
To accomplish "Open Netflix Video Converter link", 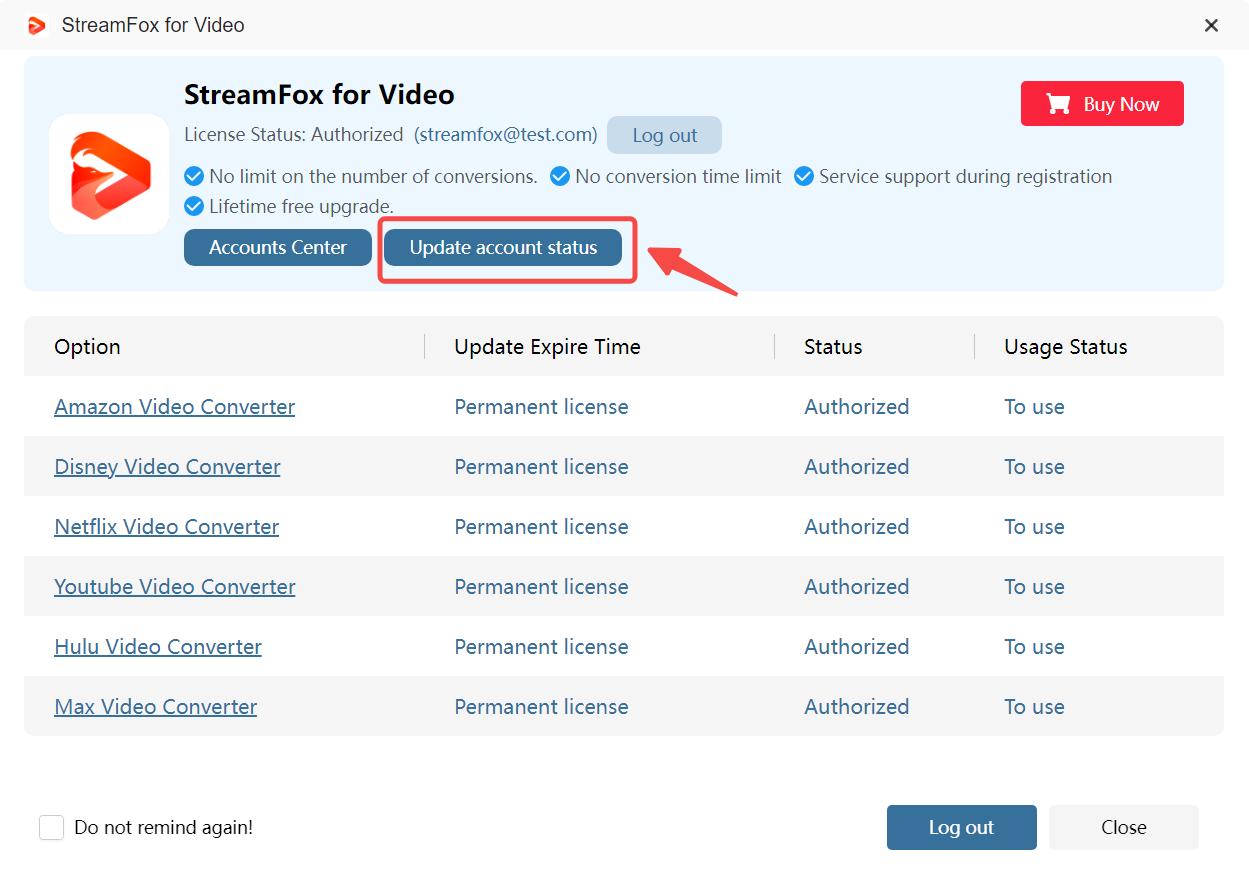I will (x=166, y=527).
